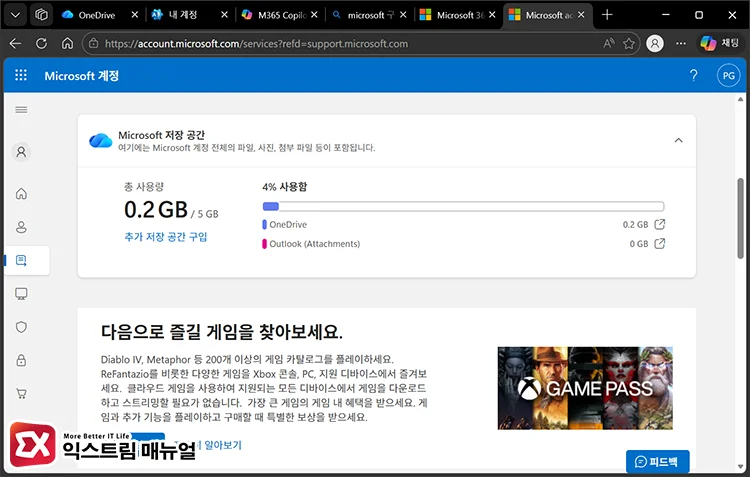This screenshot has width=750, height=477.
Task: Click the browser back arrow
Action: 15,44
